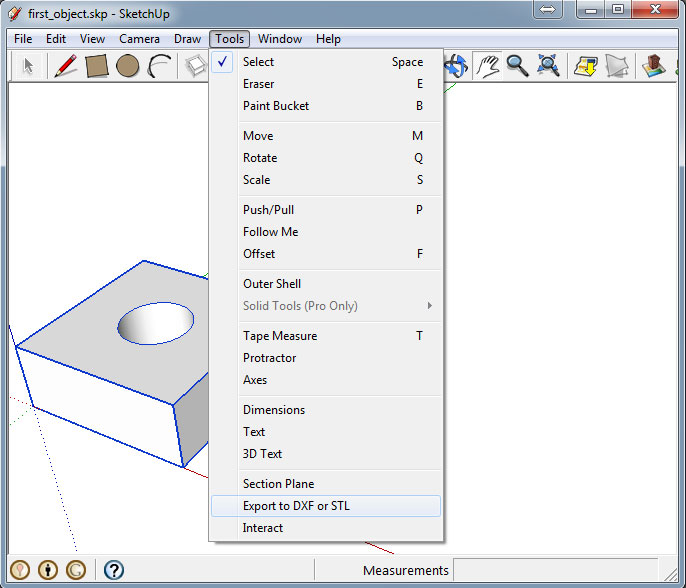
Task: Open the File menu
Action: [23, 39]
